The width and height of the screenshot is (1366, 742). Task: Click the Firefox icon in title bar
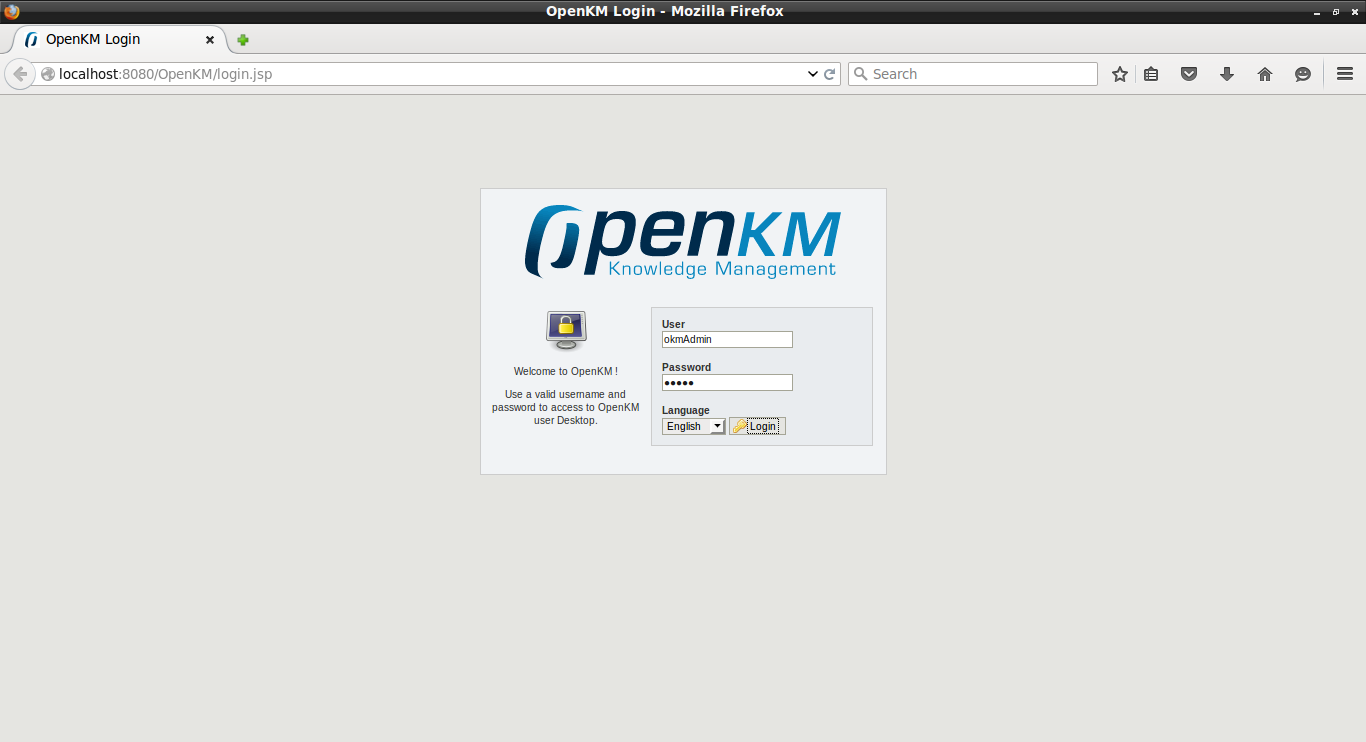(12, 12)
